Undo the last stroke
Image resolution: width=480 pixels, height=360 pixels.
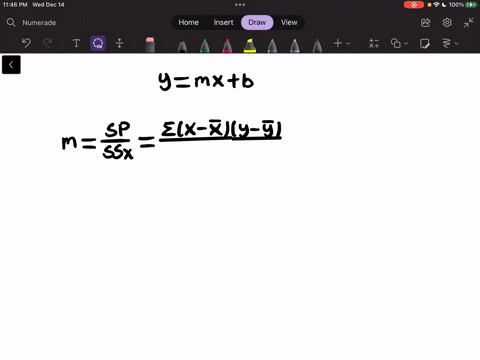click(26, 43)
